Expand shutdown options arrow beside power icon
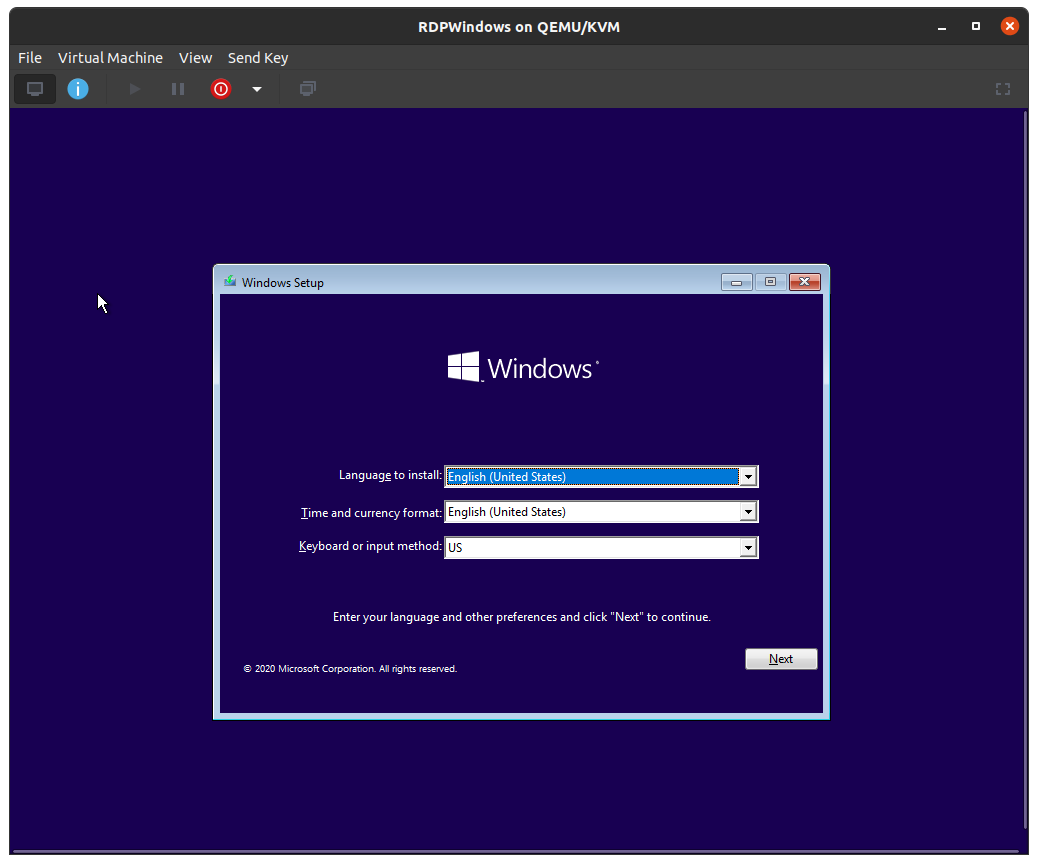 point(257,89)
